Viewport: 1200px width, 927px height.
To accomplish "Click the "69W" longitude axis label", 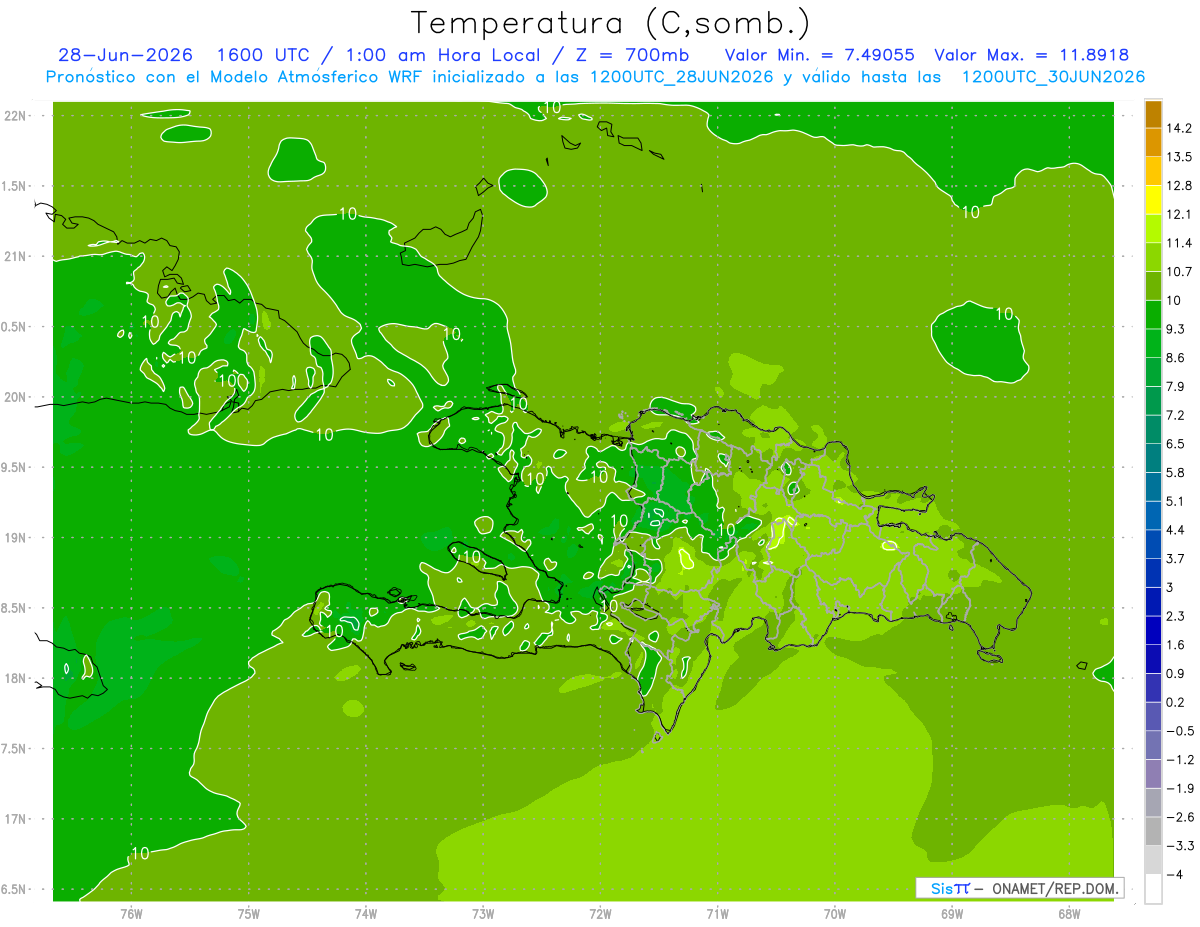I will click(x=952, y=915).
